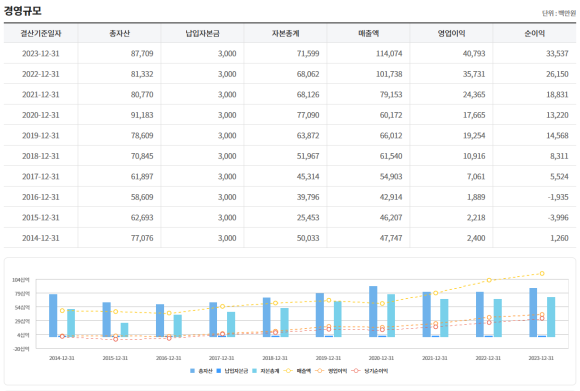Click the 자본총계 bar for 2023-12-31 in chart
Viewport: 580px width, 391px height.
(551, 317)
